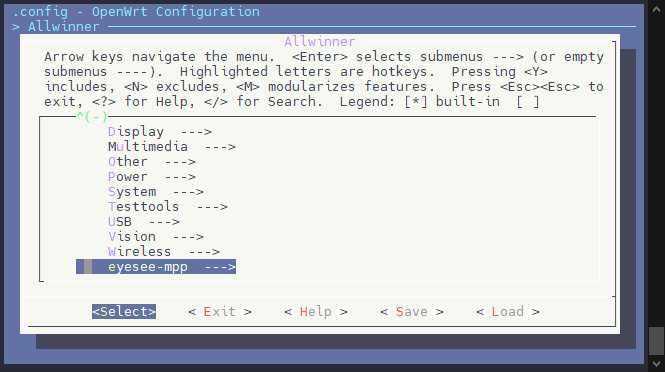Click the terminal scrollbar thumb

point(657,341)
